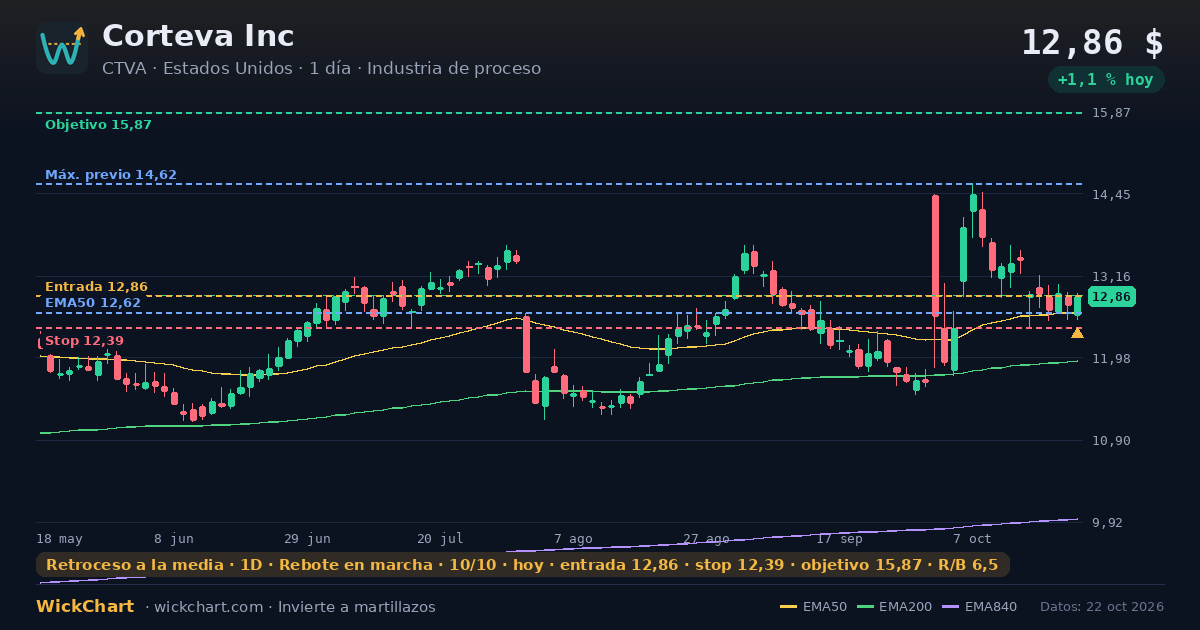Click the 13,16 price axis value

coord(1111,277)
